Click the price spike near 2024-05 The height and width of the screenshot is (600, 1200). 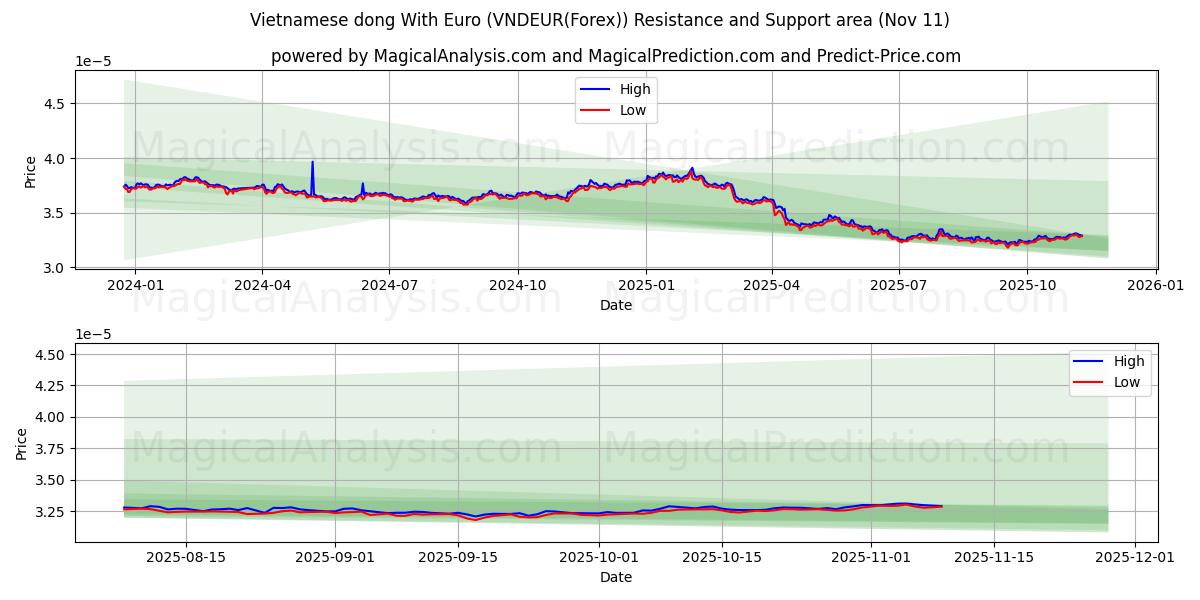[312, 162]
